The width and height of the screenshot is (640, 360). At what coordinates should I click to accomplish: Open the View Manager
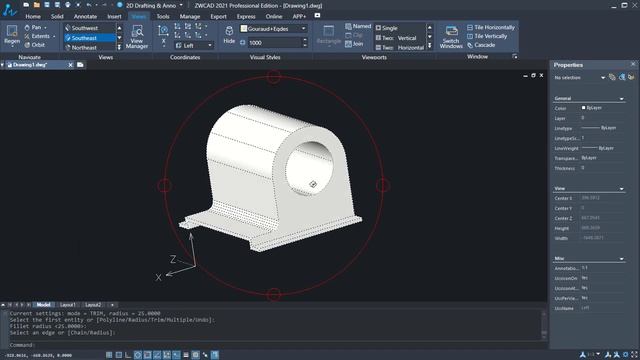(x=137, y=37)
